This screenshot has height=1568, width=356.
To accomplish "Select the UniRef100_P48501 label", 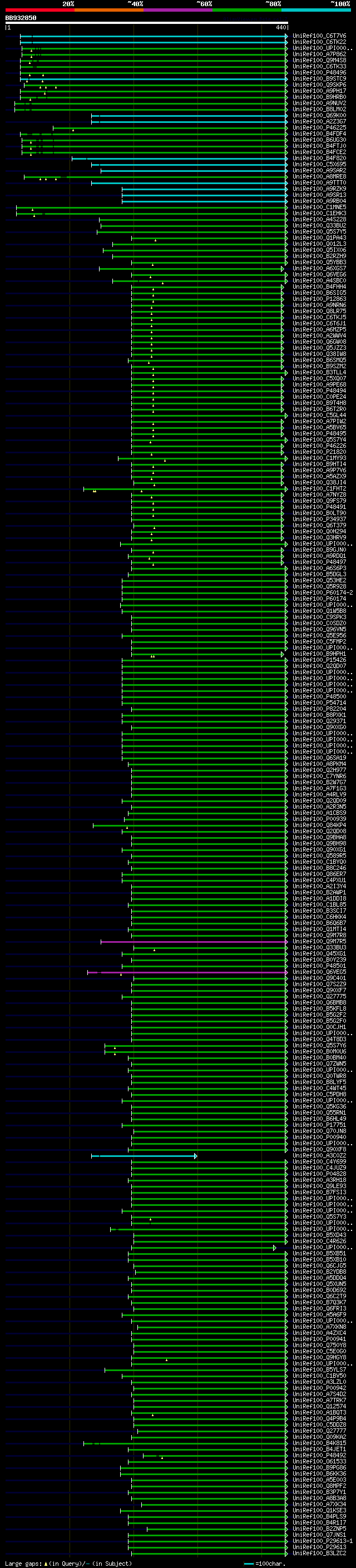I will click(x=319, y=966).
